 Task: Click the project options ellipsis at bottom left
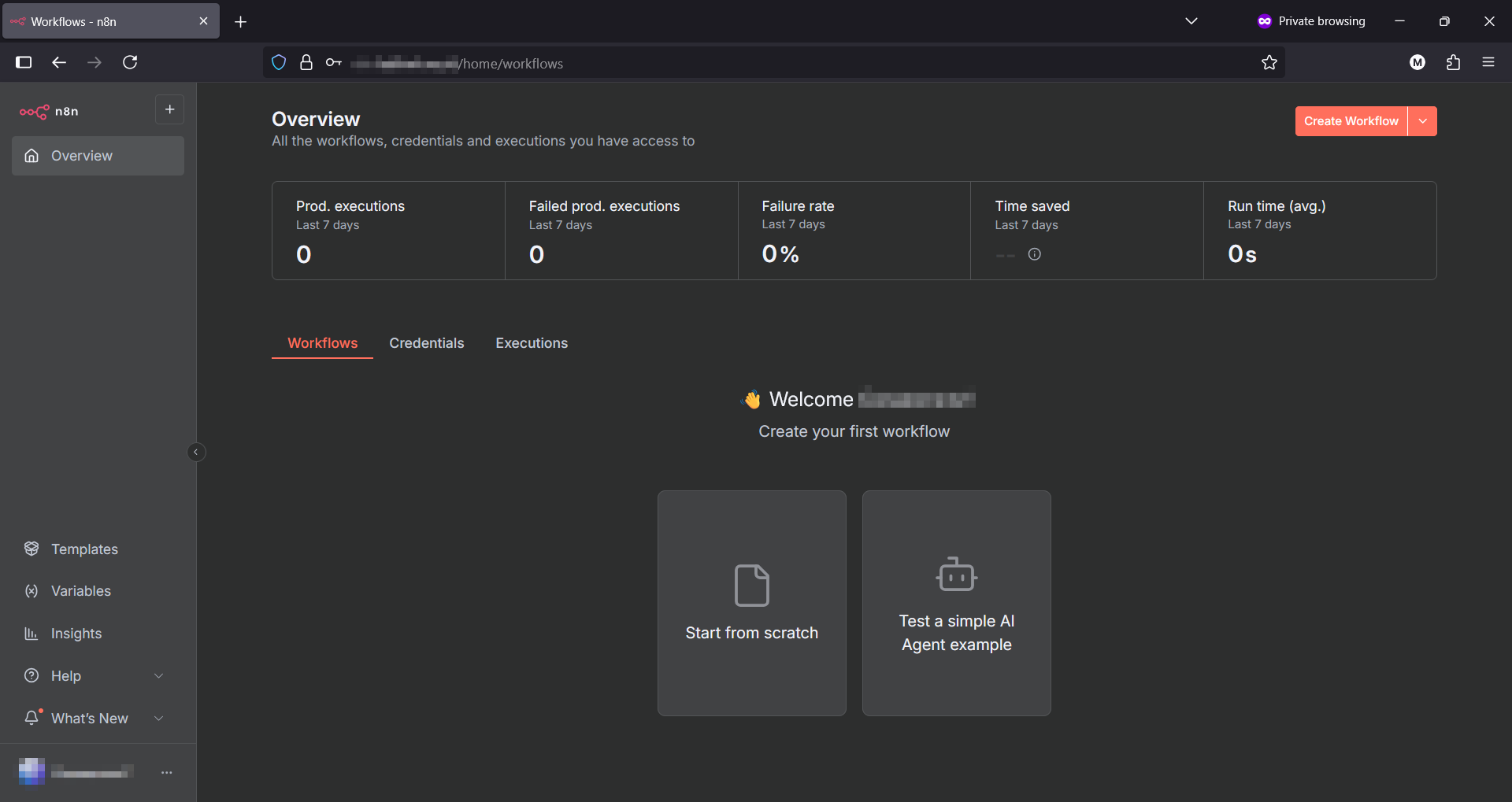166,772
